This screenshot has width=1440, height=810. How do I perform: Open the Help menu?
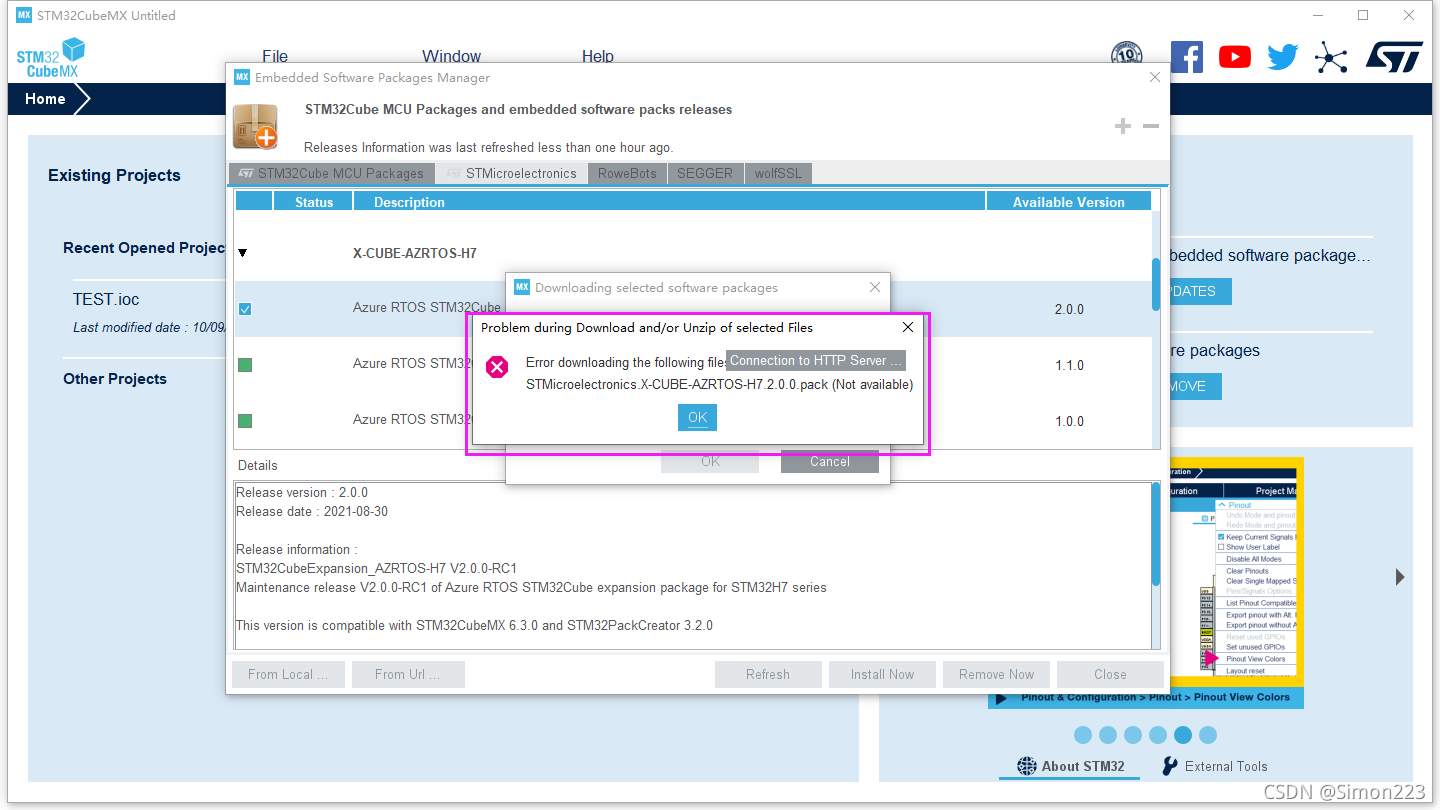coord(598,57)
